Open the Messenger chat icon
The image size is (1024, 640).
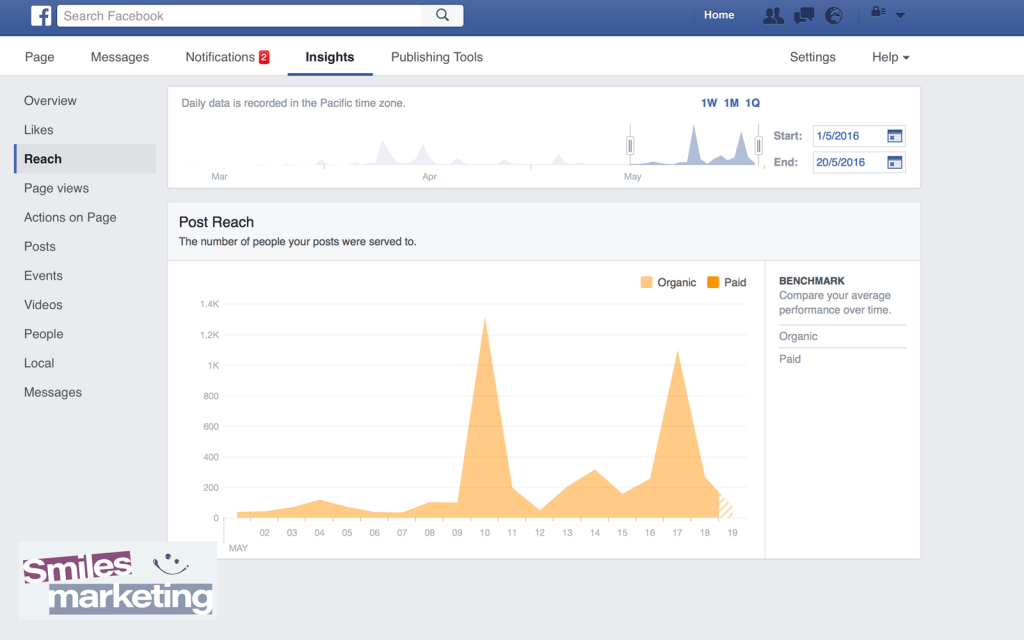pyautogui.click(x=803, y=15)
